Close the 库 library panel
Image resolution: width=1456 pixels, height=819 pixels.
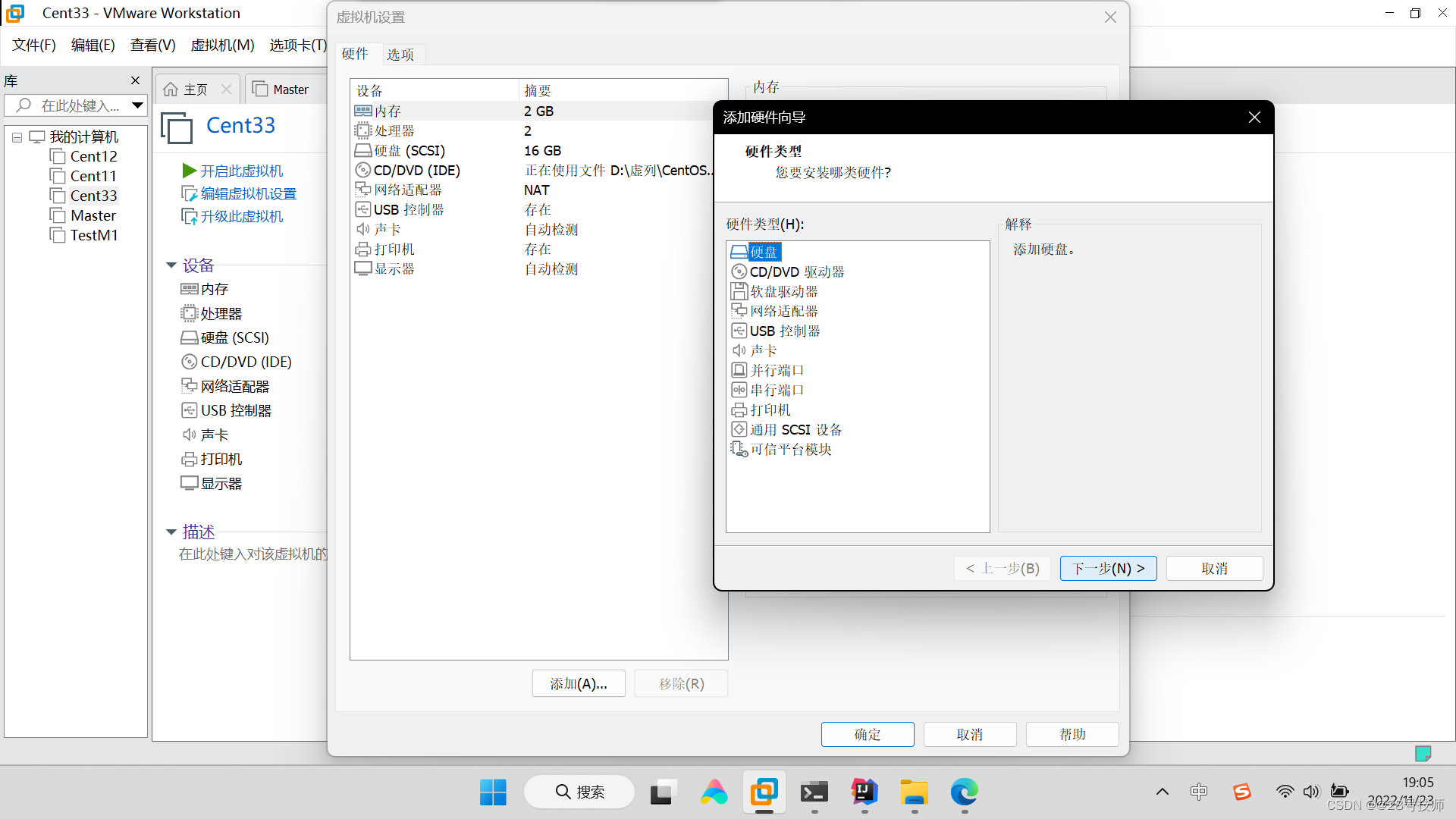pos(135,80)
